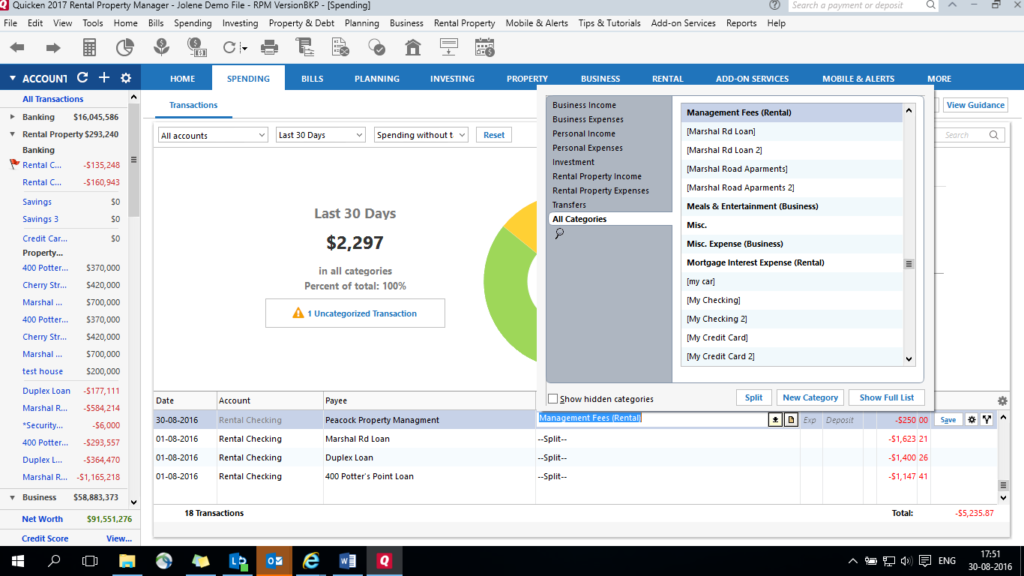Screen dimensions: 1024x576
Task: Click the New Category button
Action: click(810, 397)
